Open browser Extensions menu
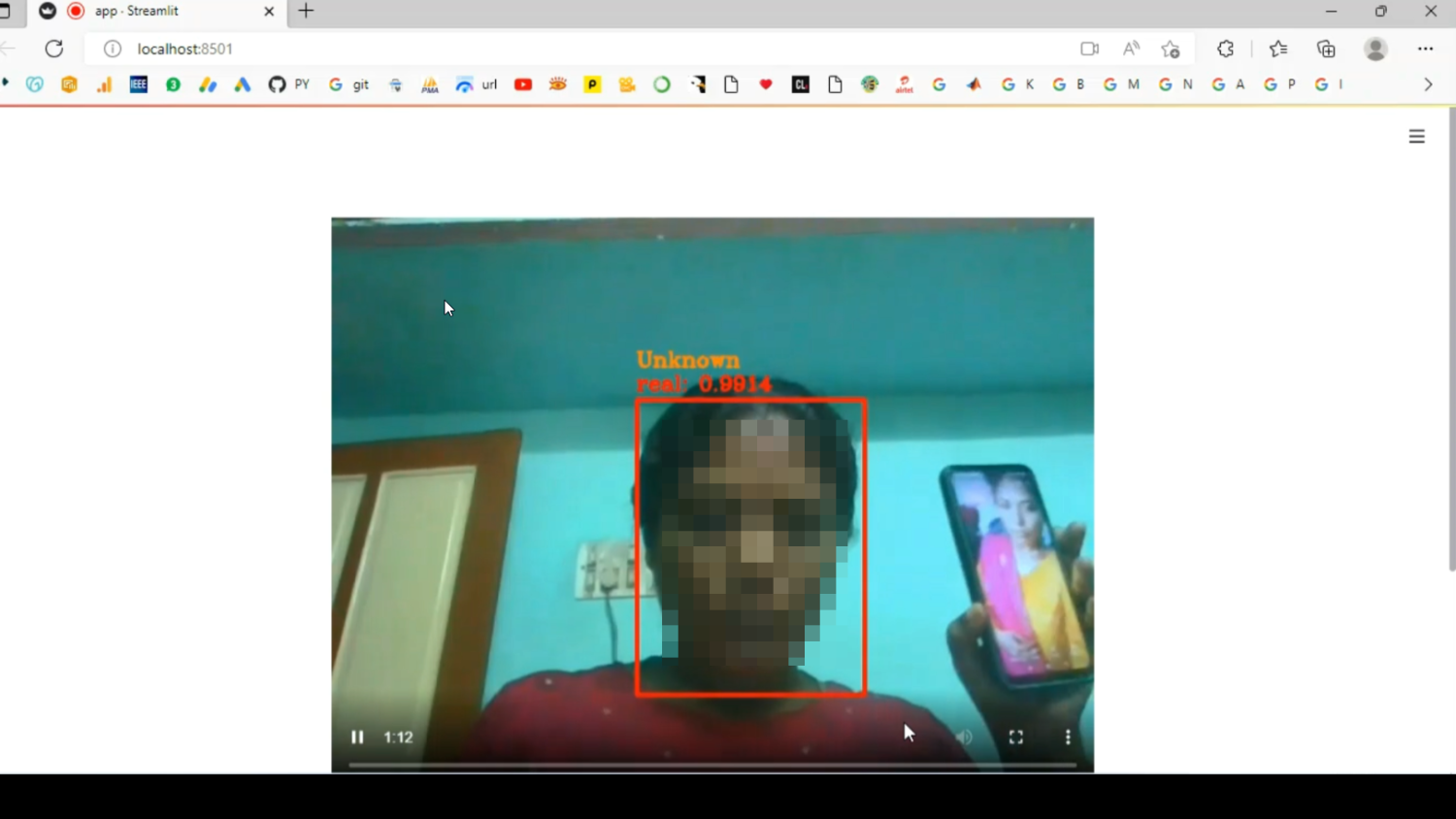Screen dimensions: 1456x819 pyautogui.click(x=1226, y=49)
